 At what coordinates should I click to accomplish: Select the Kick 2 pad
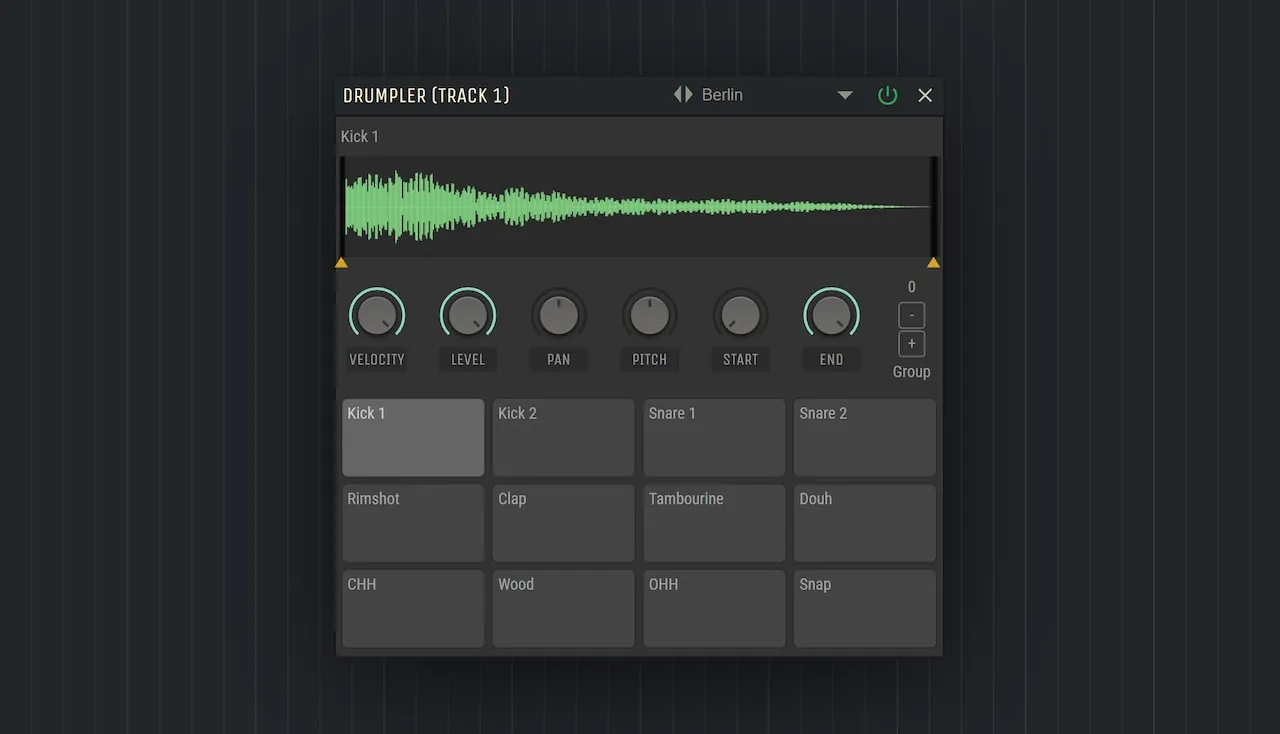click(x=563, y=438)
